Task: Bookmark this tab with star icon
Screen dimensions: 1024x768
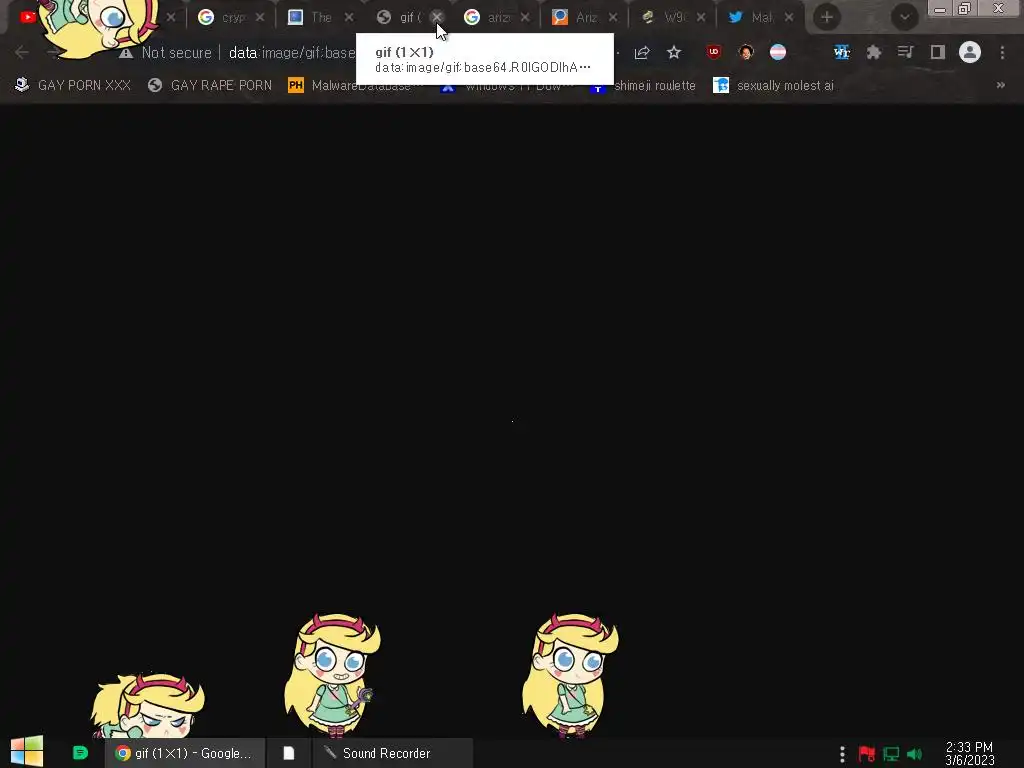Action: tap(674, 52)
